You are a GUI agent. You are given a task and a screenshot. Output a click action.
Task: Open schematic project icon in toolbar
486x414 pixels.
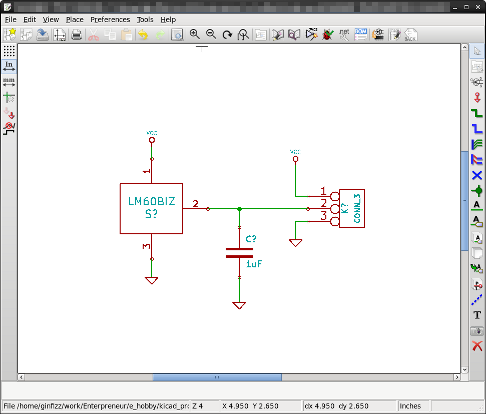[x=26, y=35]
